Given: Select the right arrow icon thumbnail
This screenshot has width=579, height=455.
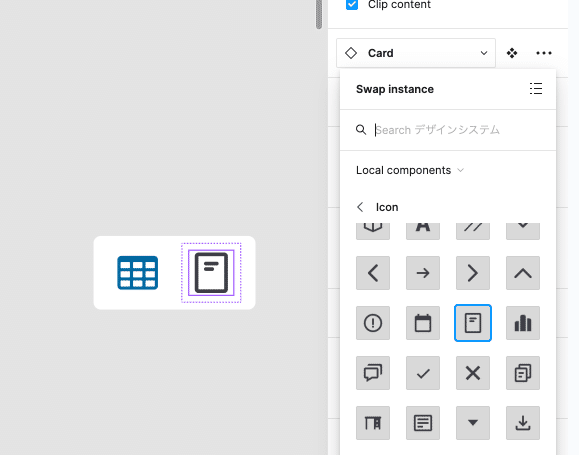Looking at the screenshot, I should (423, 273).
